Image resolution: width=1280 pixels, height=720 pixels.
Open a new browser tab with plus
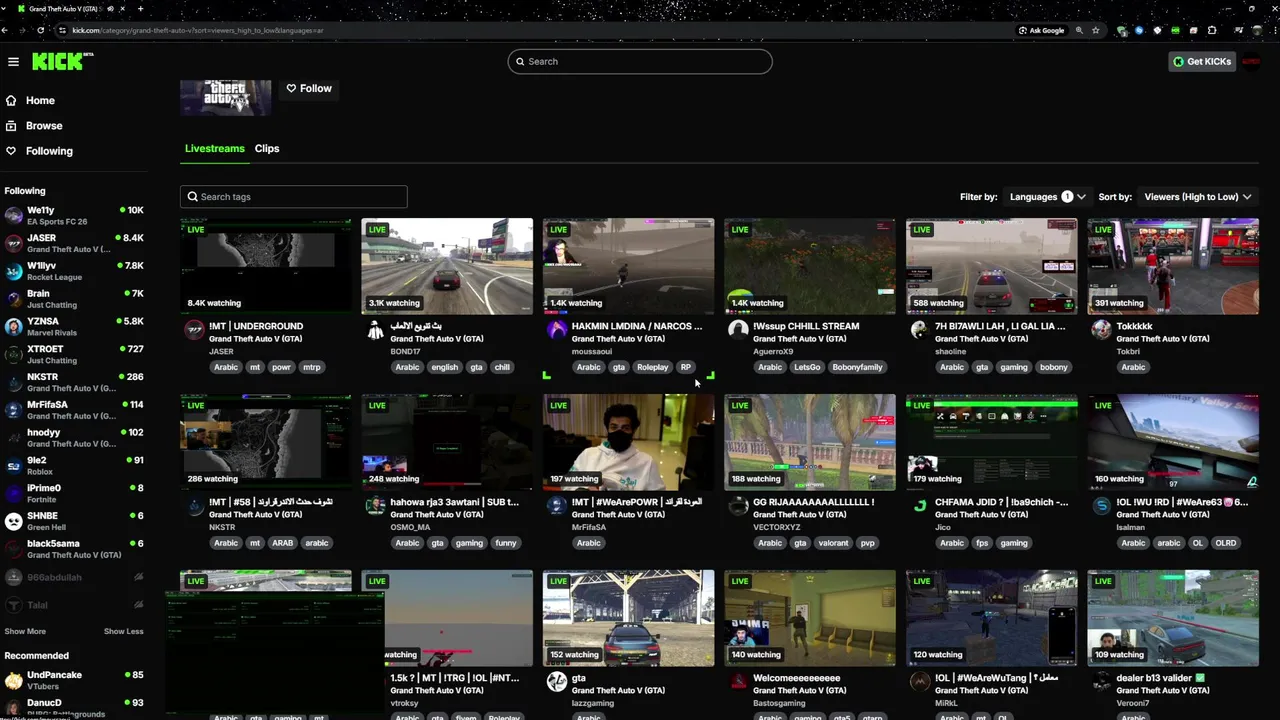click(x=140, y=9)
